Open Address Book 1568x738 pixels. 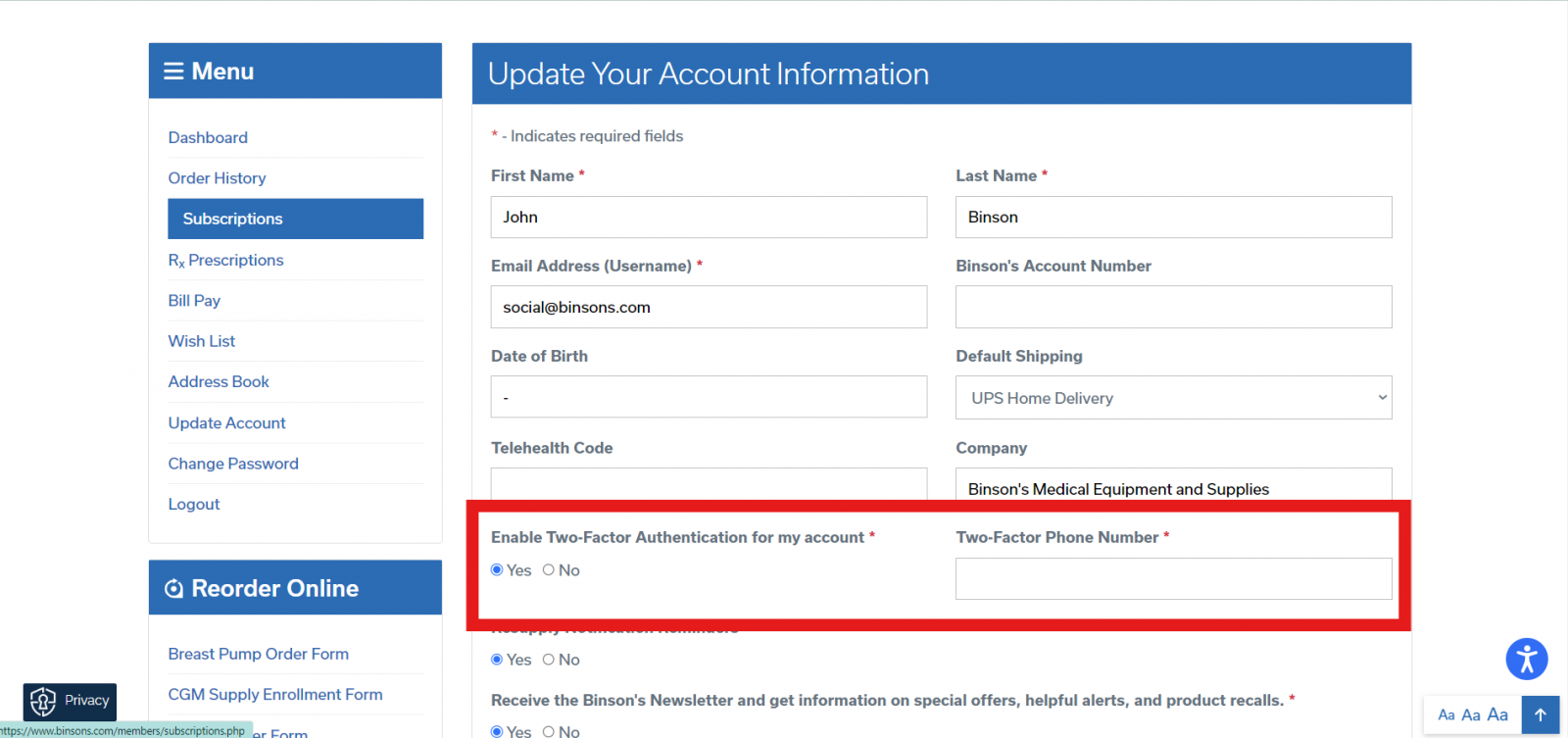coord(219,382)
